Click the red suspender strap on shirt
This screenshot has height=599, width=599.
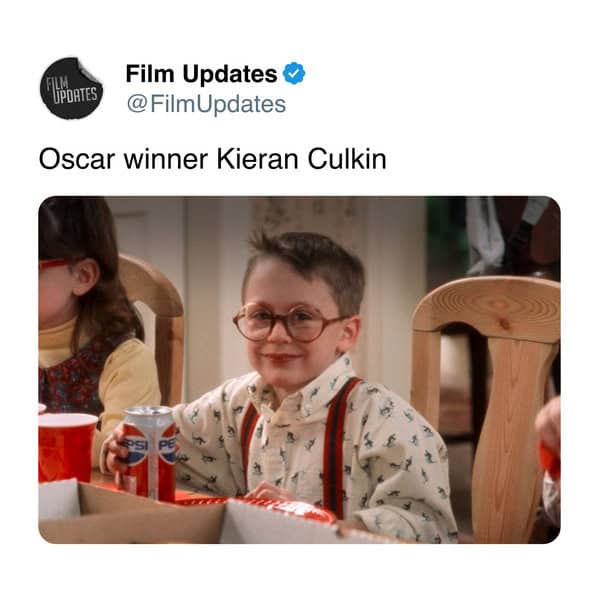(x=338, y=443)
